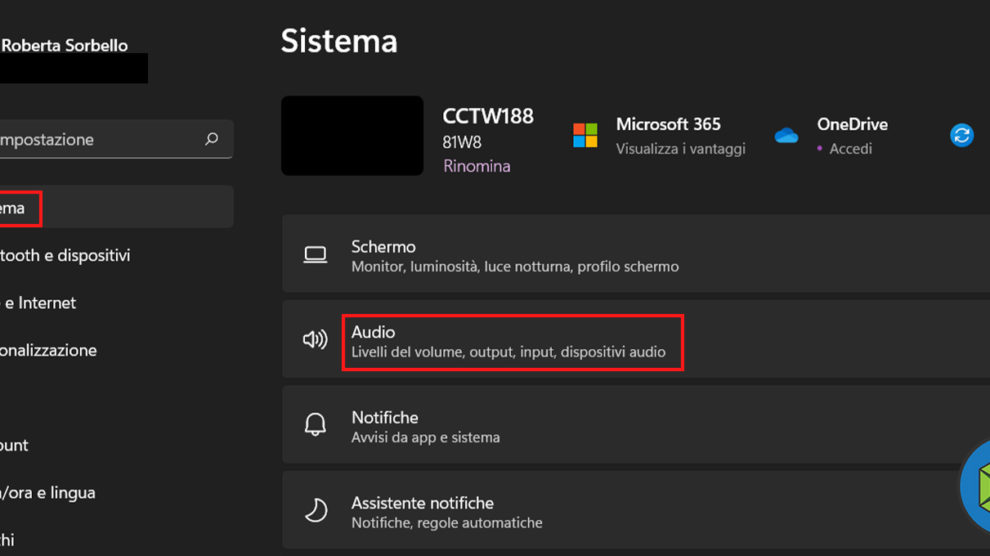This screenshot has width=990, height=556.
Task: Click the moon icon beside Assistente notifiche
Action: point(315,511)
